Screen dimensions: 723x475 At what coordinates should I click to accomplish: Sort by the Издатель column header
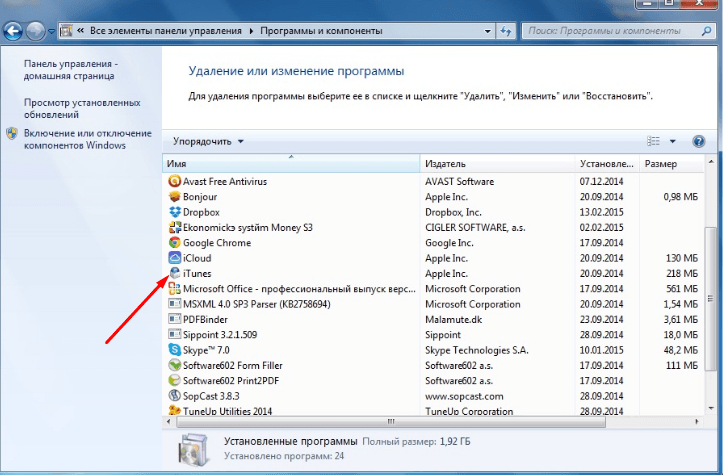point(497,163)
